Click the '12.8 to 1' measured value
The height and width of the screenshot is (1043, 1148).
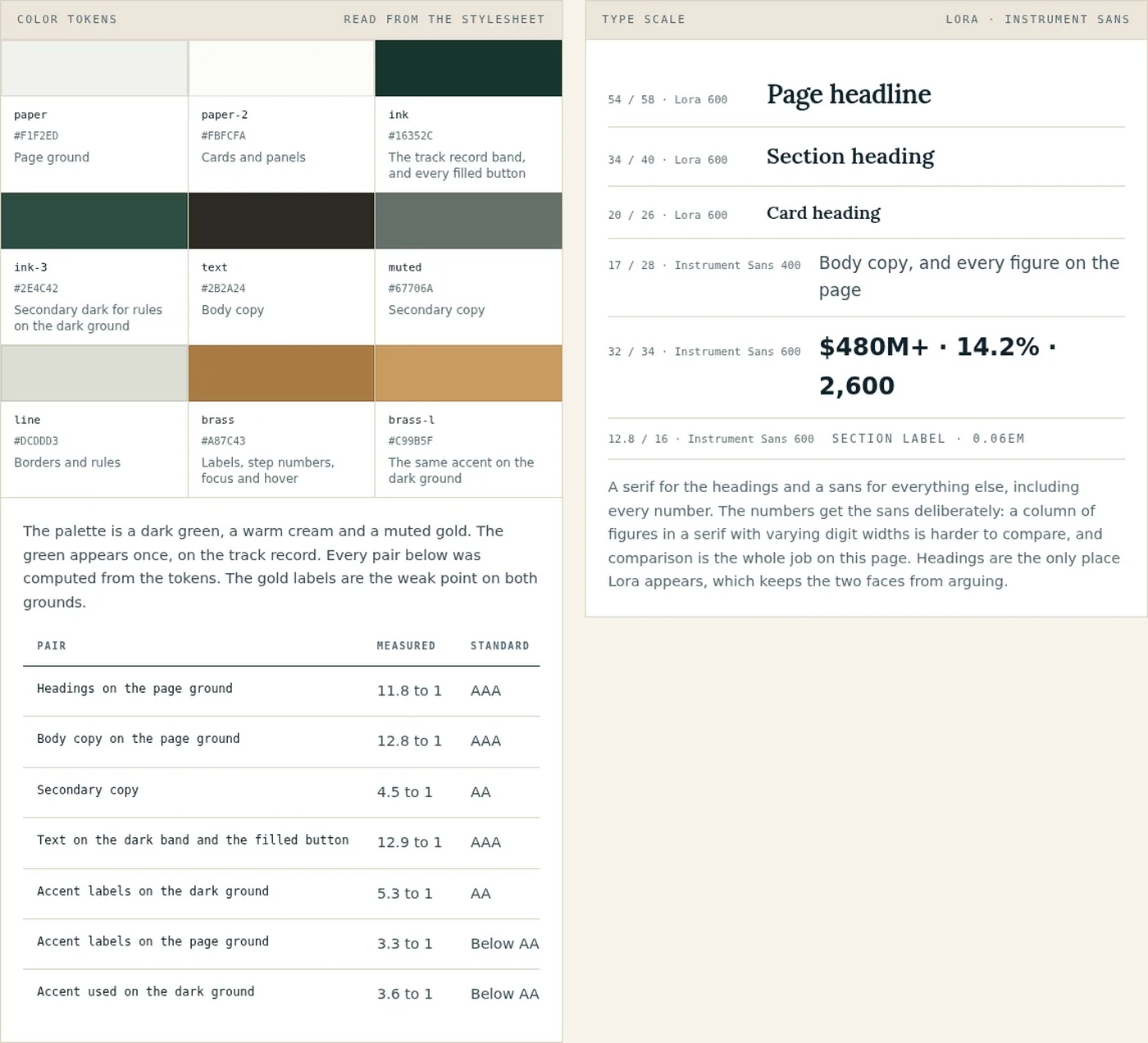tap(409, 741)
